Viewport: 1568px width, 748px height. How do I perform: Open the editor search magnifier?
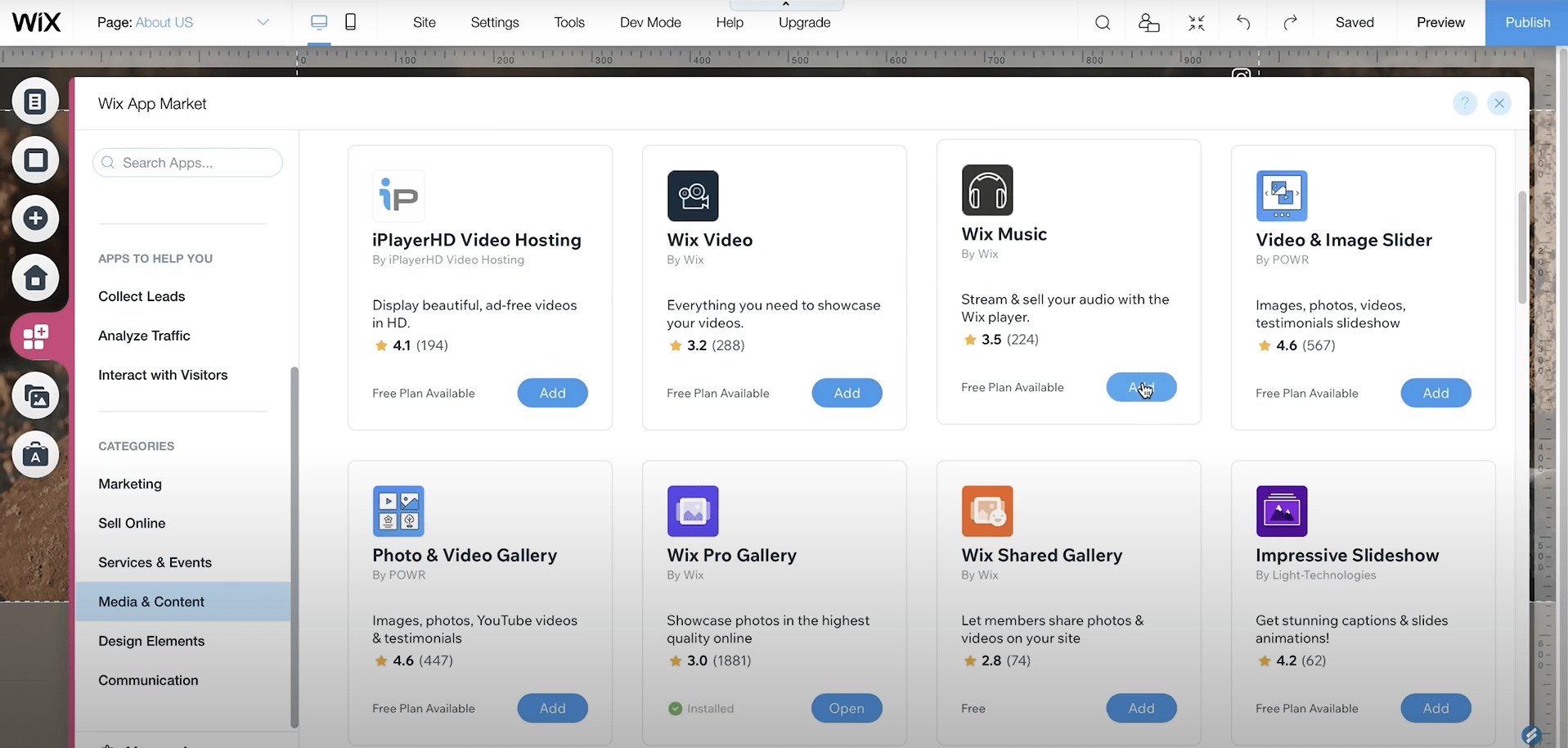[x=1103, y=23]
